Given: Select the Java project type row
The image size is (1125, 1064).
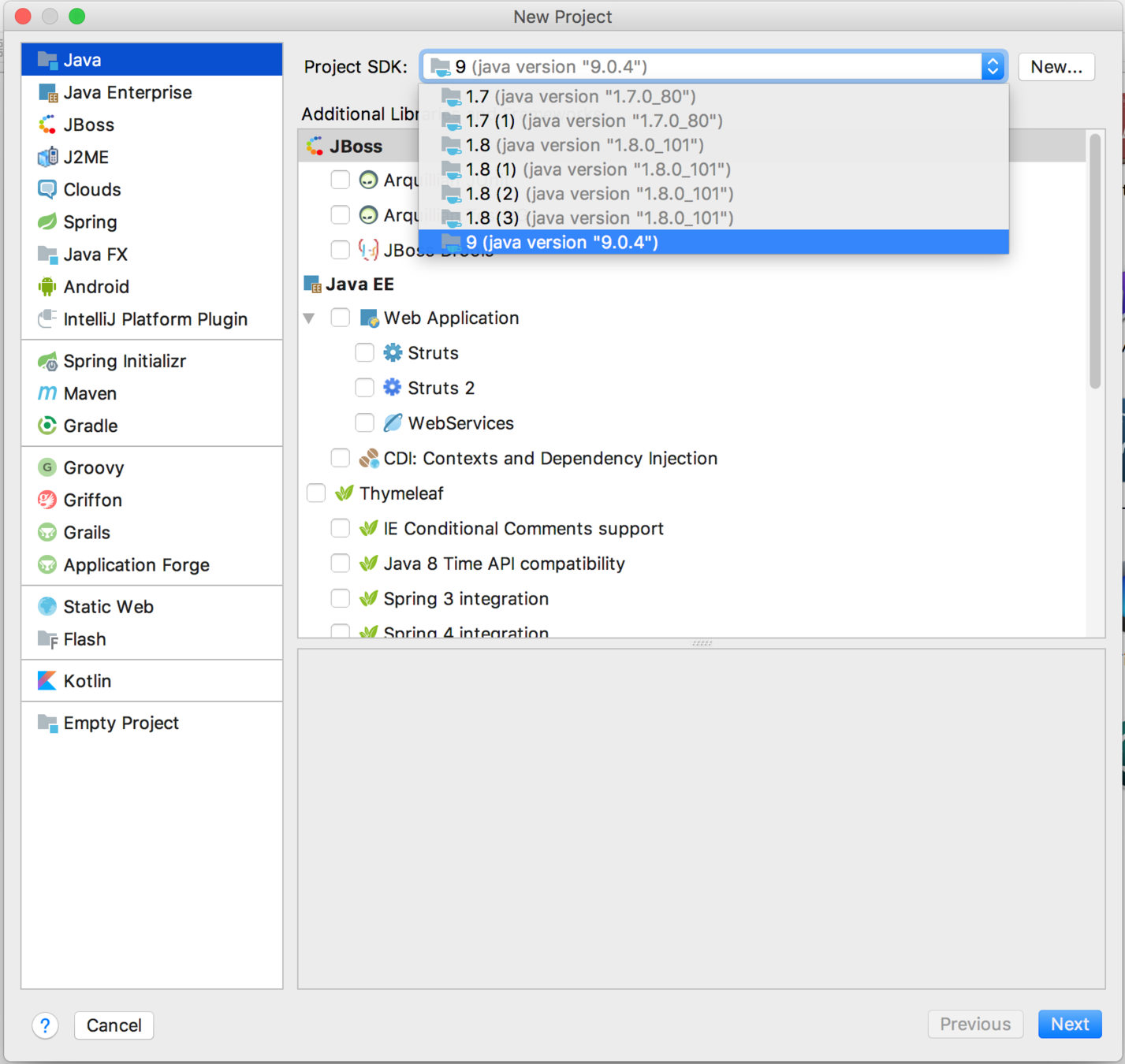Looking at the screenshot, I should (152, 60).
